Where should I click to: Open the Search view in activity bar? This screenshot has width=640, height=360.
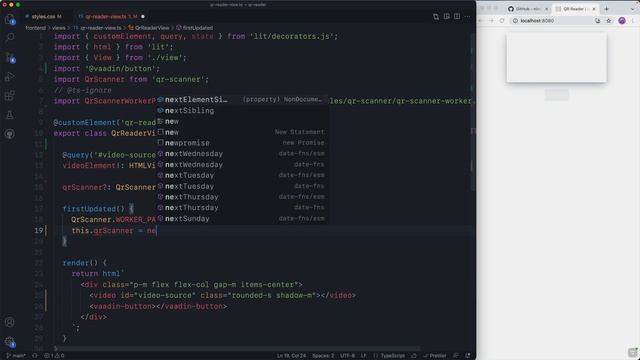10,38
